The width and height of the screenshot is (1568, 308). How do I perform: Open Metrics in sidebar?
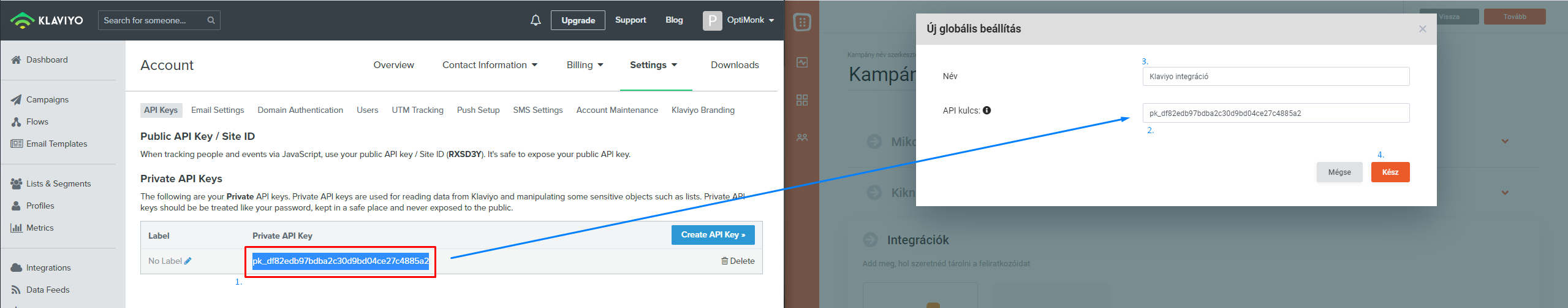[x=32, y=228]
